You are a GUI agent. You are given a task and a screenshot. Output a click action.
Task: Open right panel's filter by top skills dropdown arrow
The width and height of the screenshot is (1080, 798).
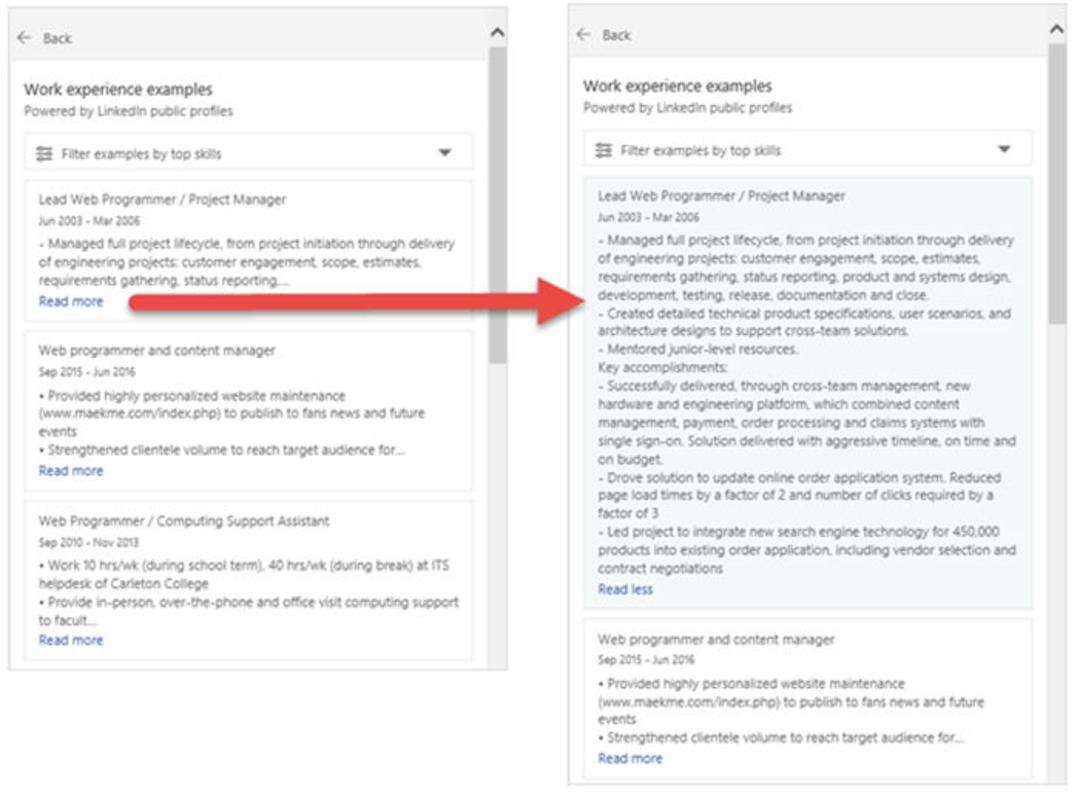[1004, 149]
